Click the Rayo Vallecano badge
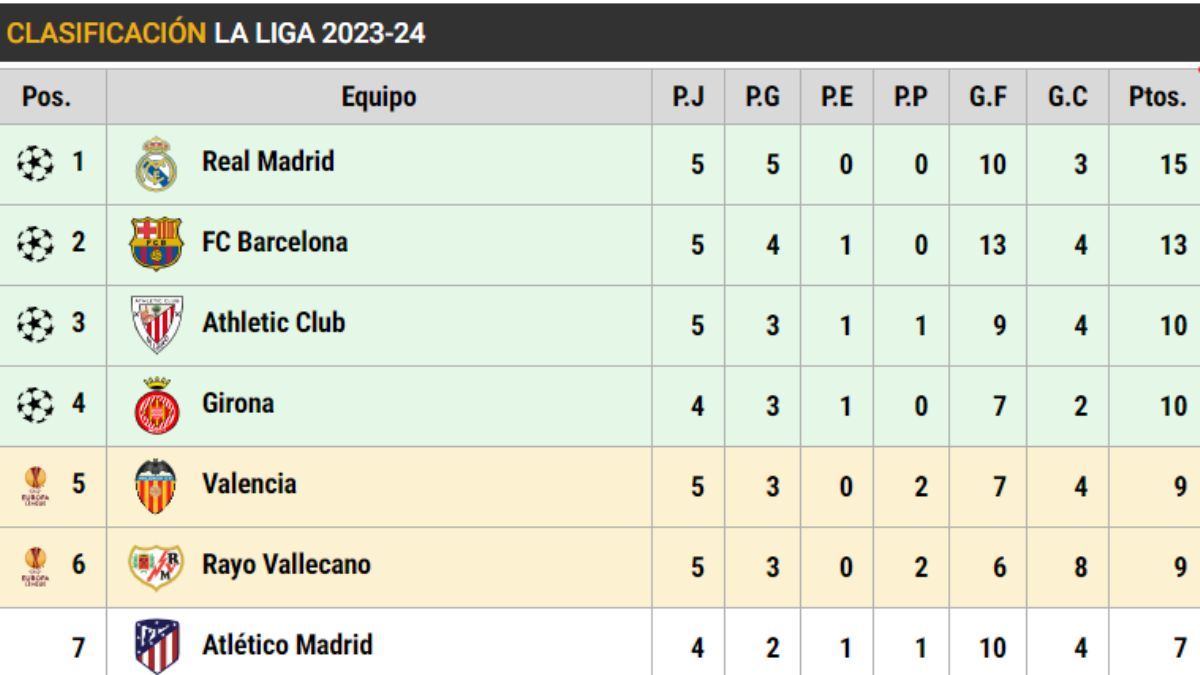1200x675 pixels. tap(156, 566)
